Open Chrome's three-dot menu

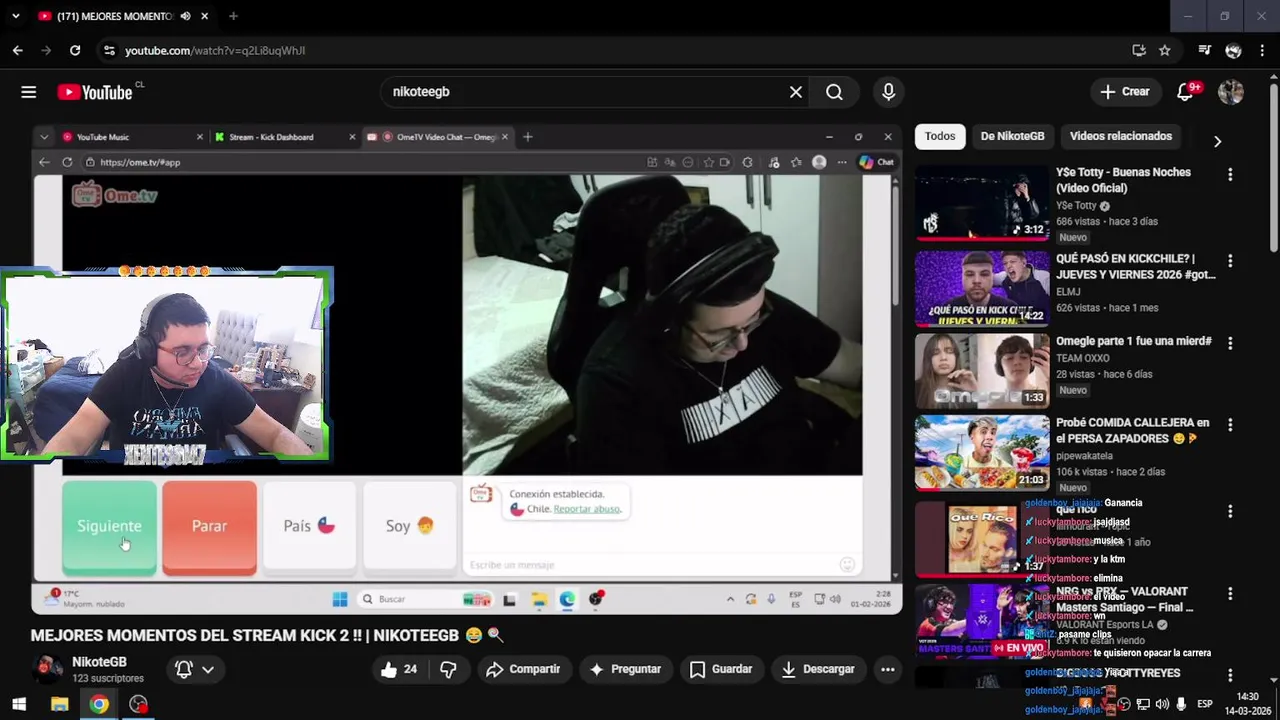point(1262,50)
